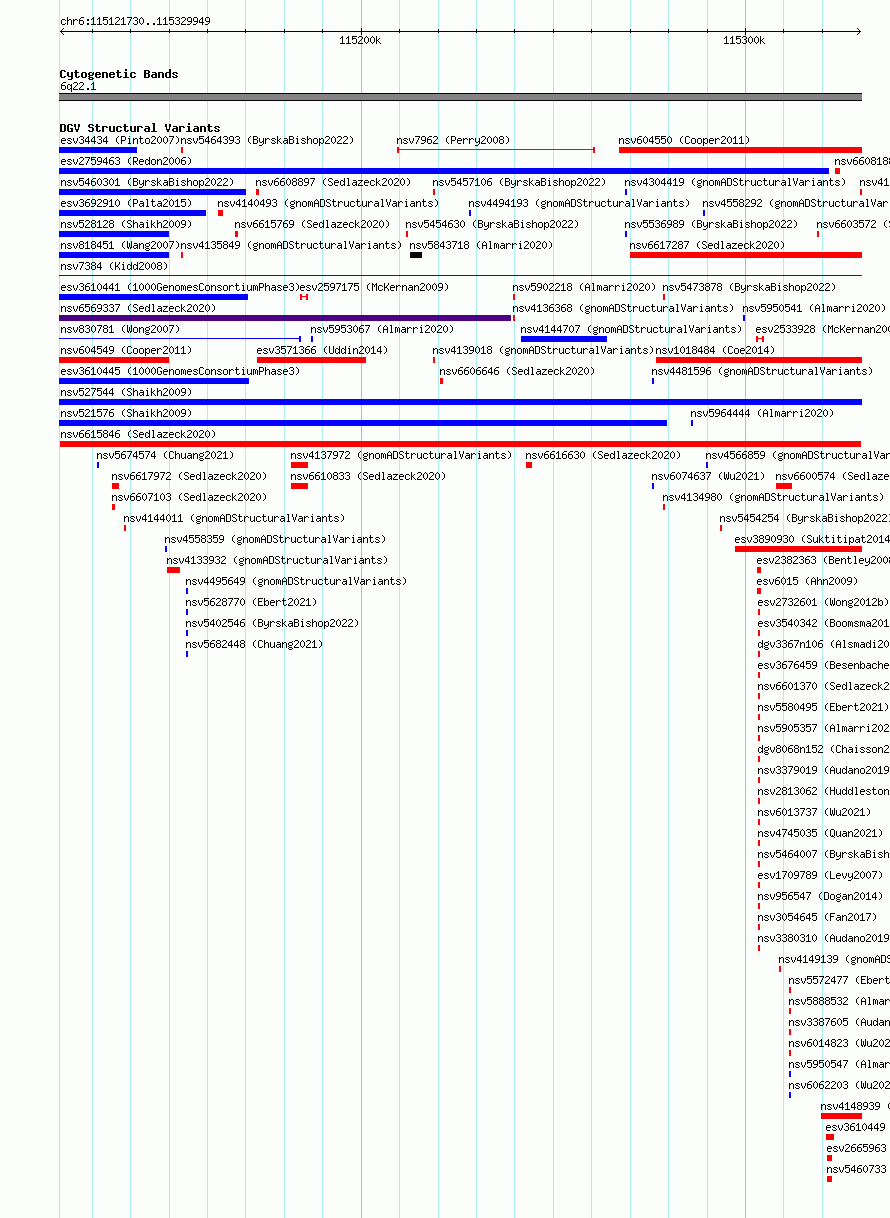890x1218 pixels.
Task: Click the nsv527544 (Shaikh2009) label
Action: click(x=125, y=393)
